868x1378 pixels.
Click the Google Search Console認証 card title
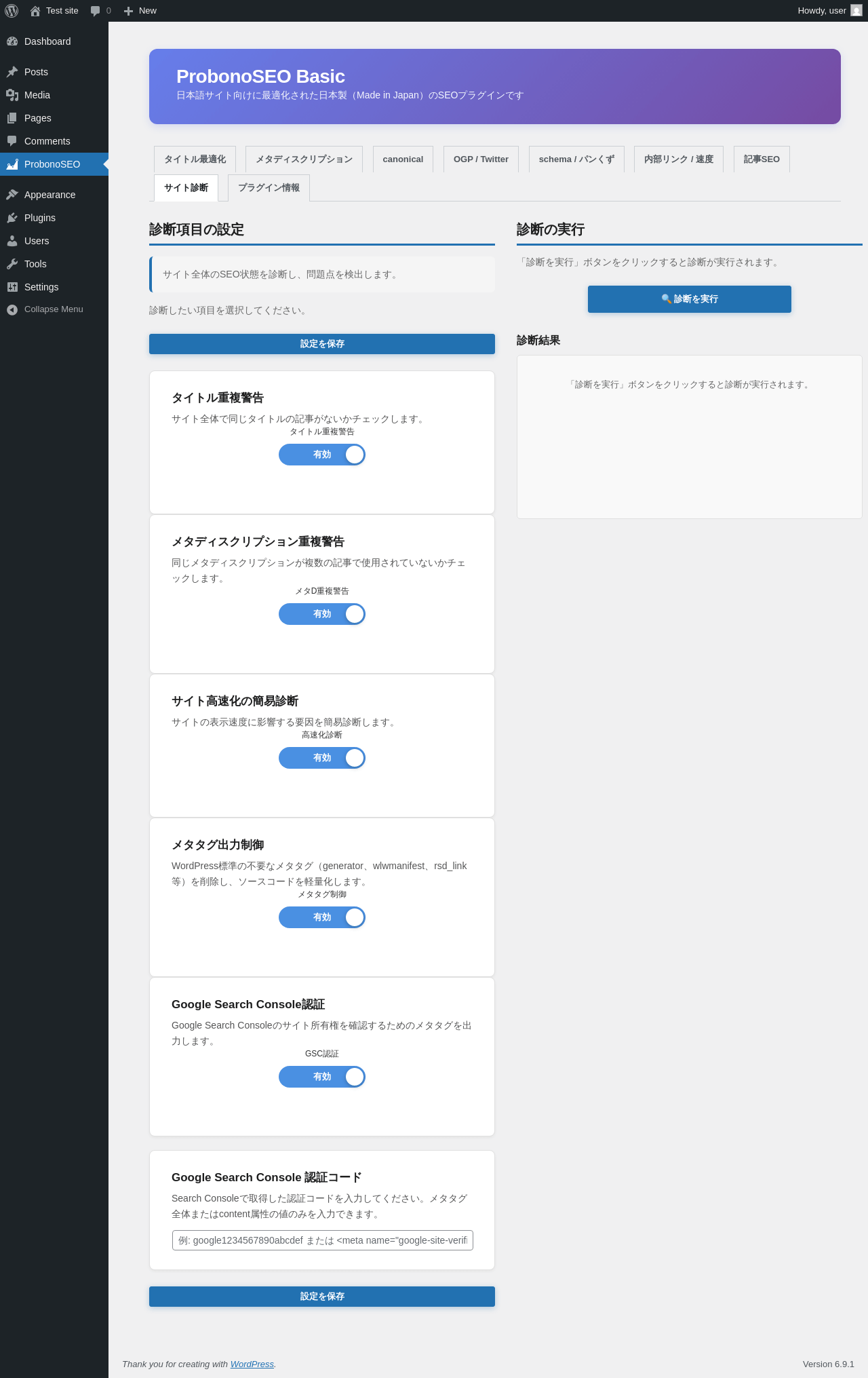click(248, 1004)
